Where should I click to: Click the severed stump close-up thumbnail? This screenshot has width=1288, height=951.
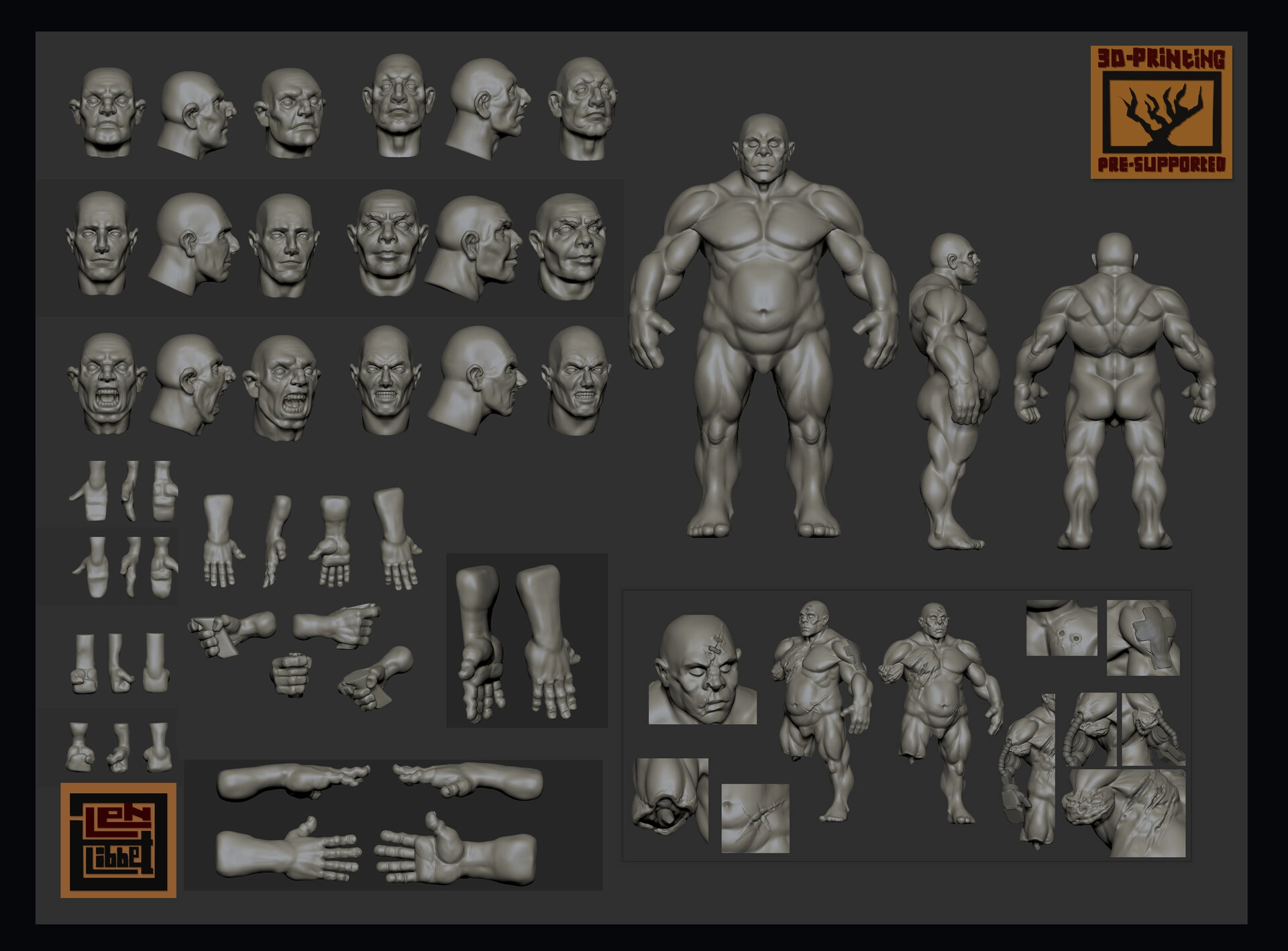[x=669, y=799]
